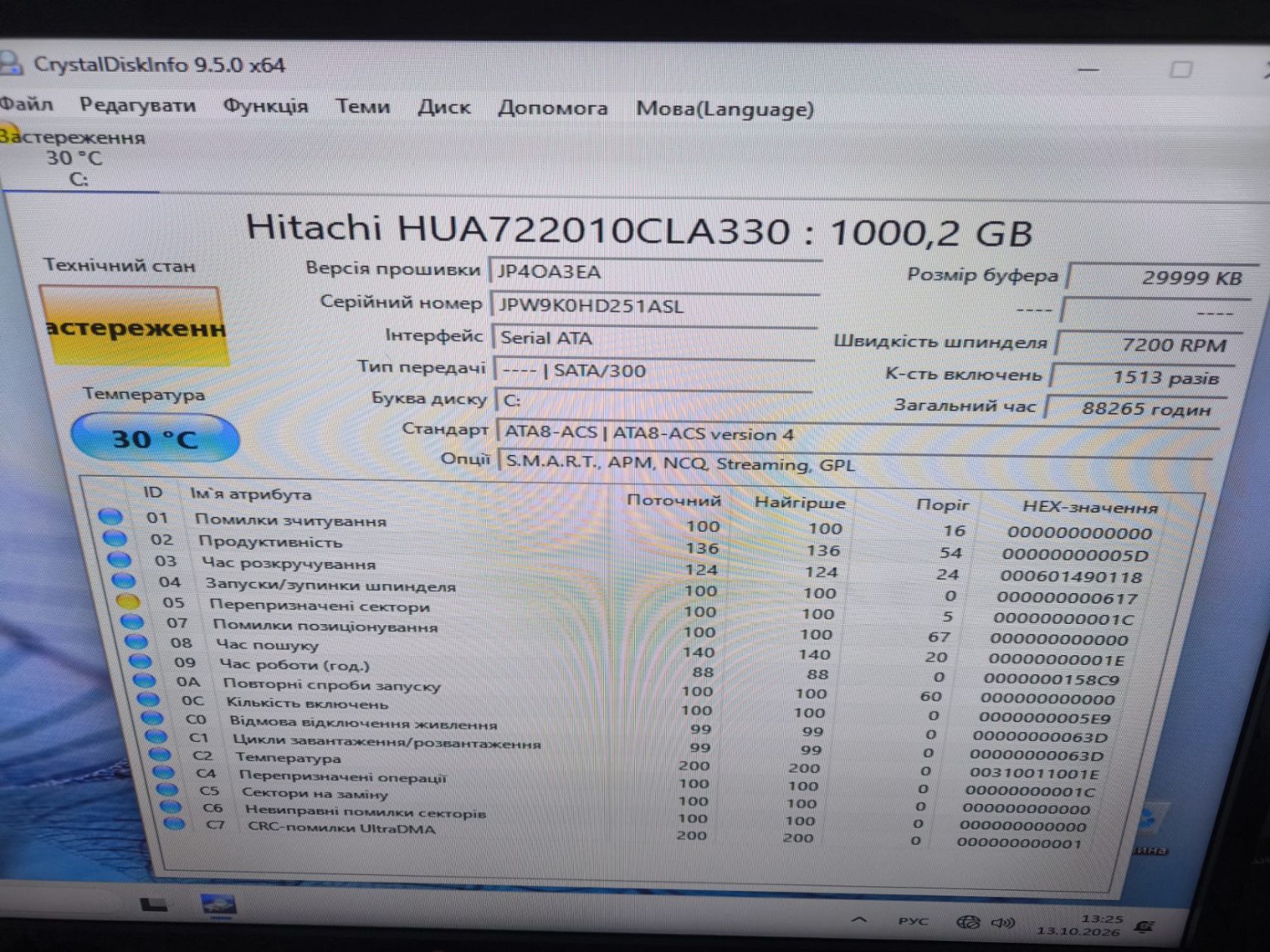Click the yellow status dot for attribute 05
The image size is (1270, 952).
[128, 602]
